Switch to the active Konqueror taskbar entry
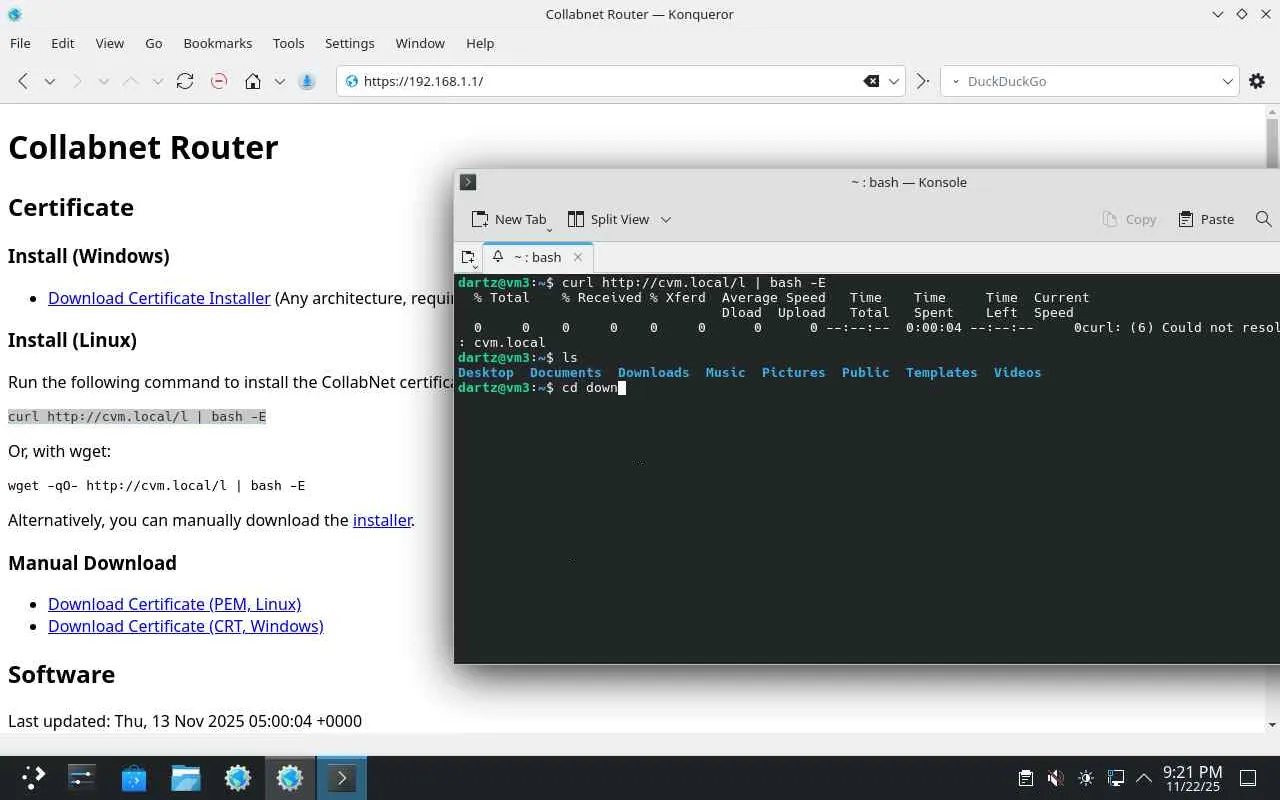The height and width of the screenshot is (800, 1280). pos(290,777)
